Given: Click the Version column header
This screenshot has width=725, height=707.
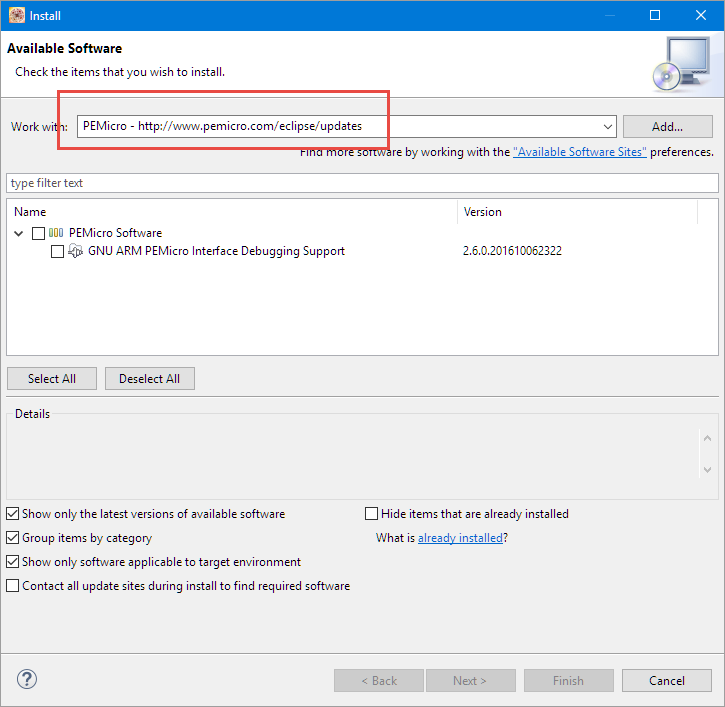Looking at the screenshot, I should click(577, 212).
